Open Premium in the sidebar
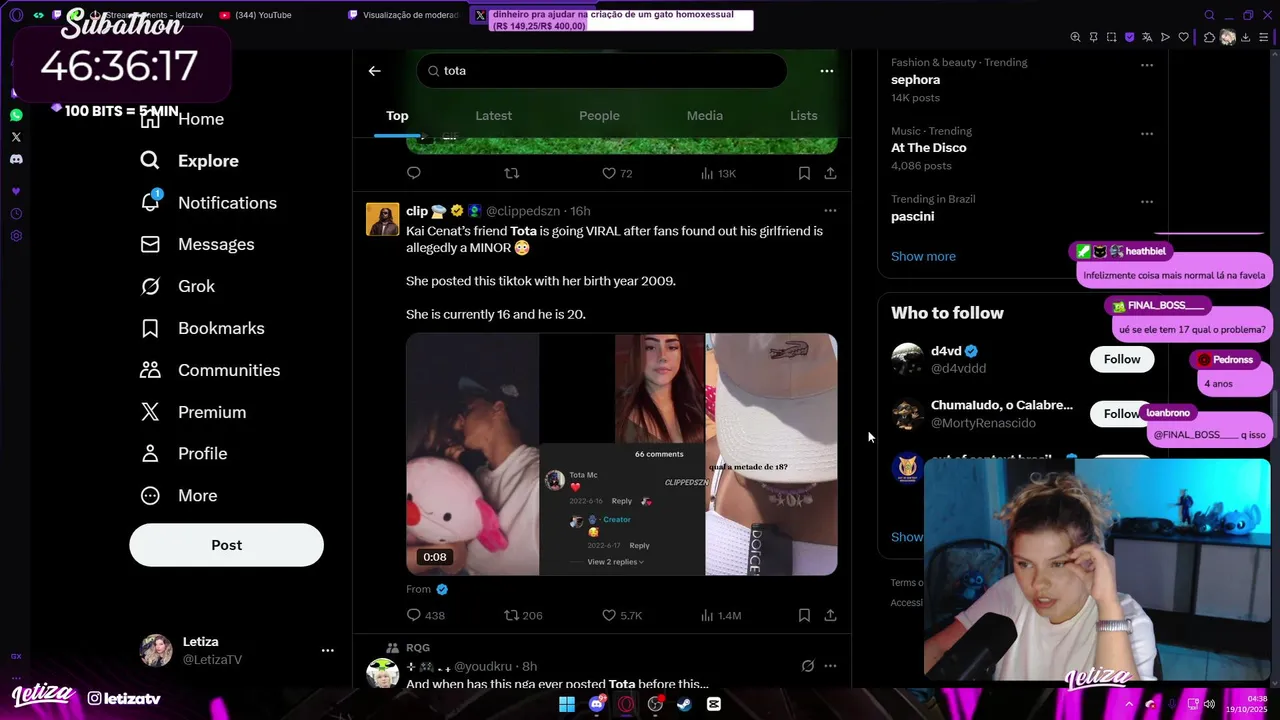 [x=193, y=412]
